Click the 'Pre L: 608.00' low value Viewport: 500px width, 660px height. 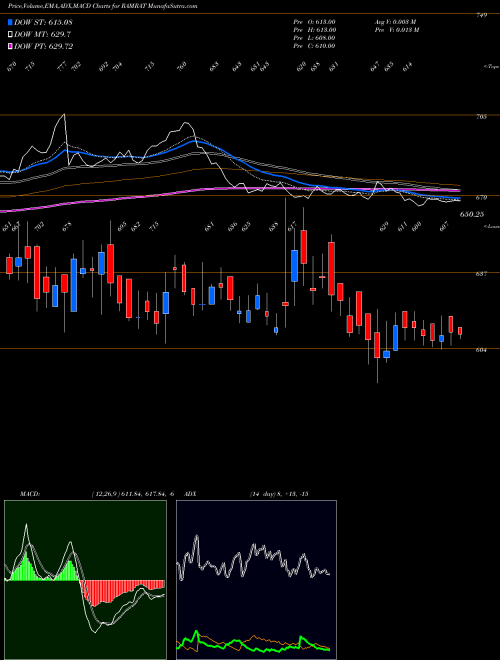coord(314,38)
